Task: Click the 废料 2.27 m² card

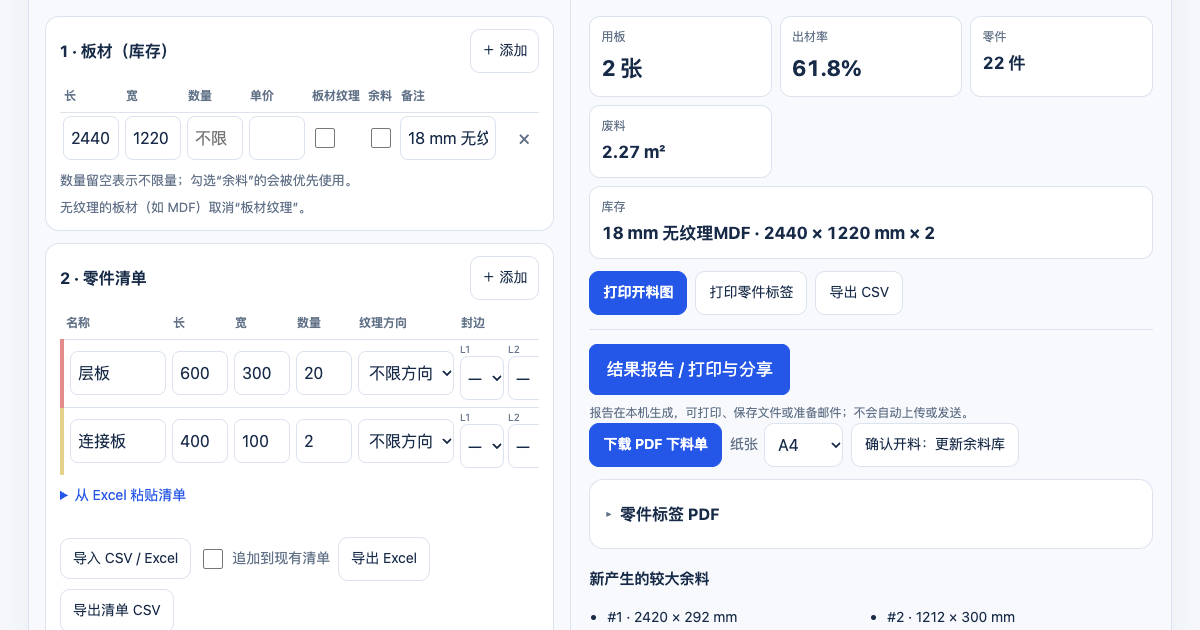Action: (x=680, y=141)
